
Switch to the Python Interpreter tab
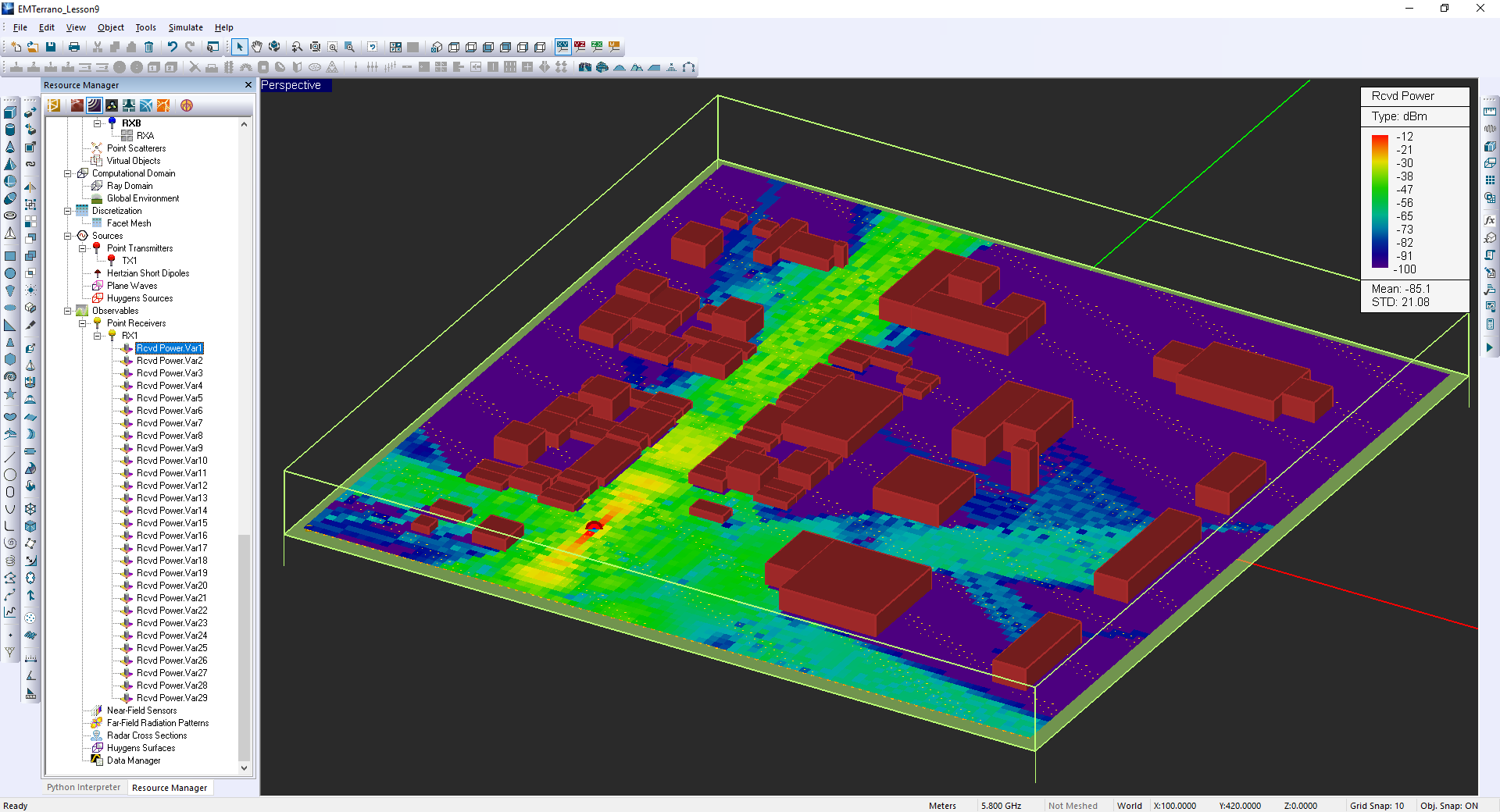[x=84, y=787]
